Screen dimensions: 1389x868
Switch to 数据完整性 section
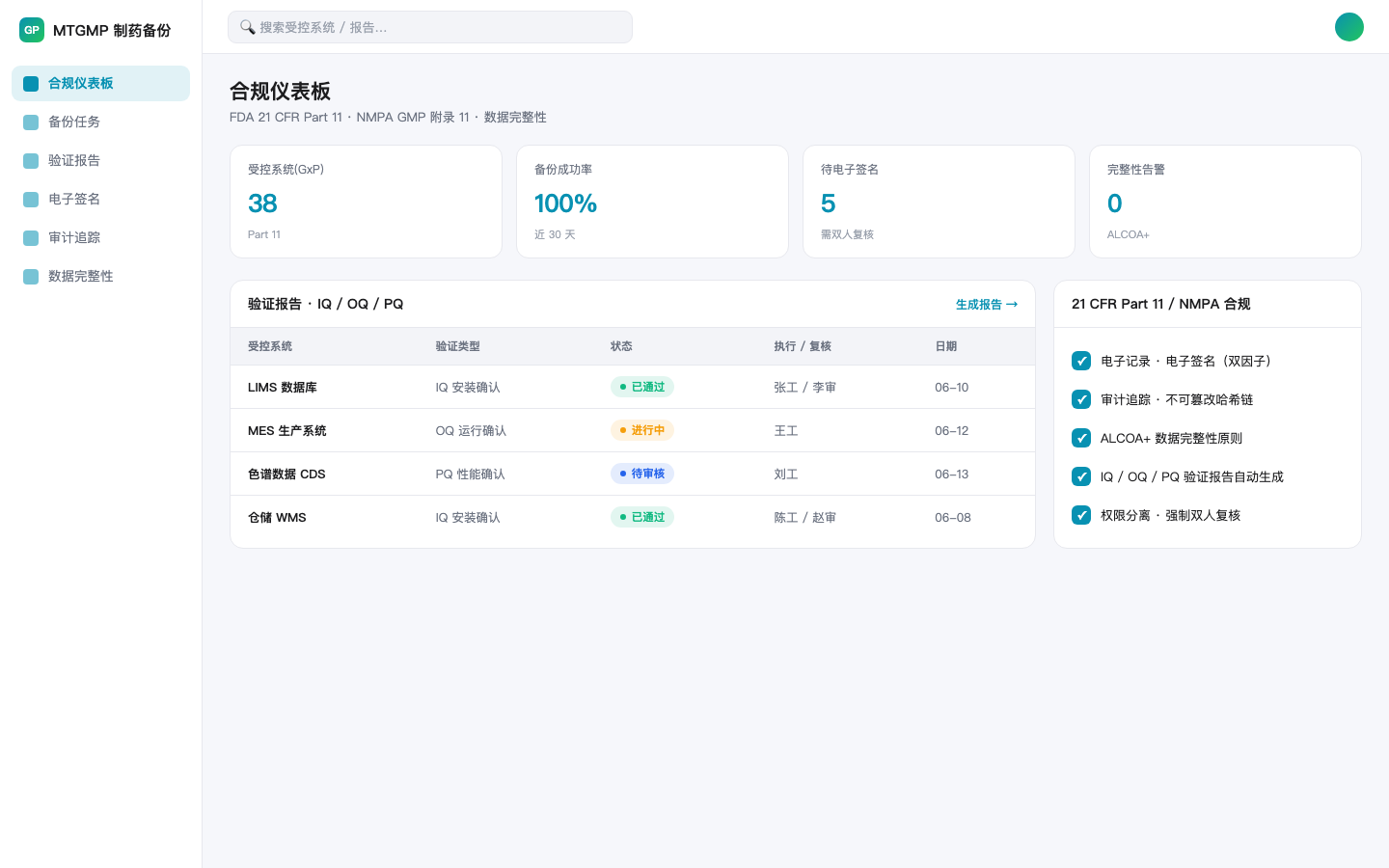[x=100, y=277]
